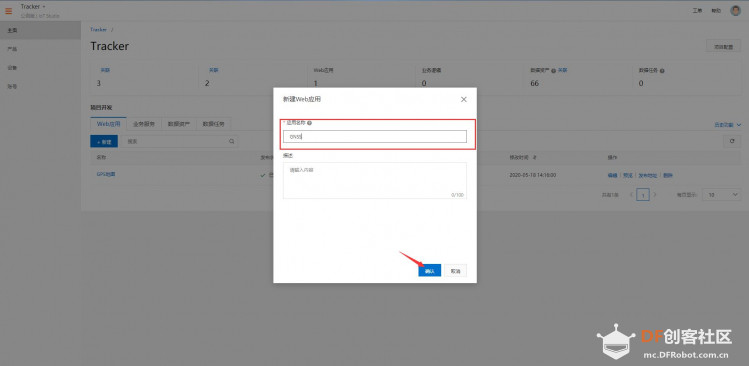Click the blue + 新建 button
749x366 pixels.
pyautogui.click(x=104, y=141)
